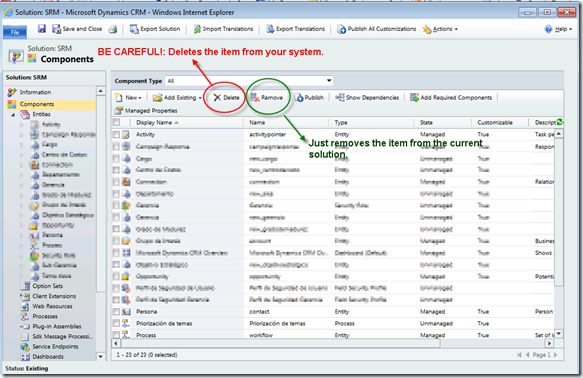Click Export Solution

[155, 29]
